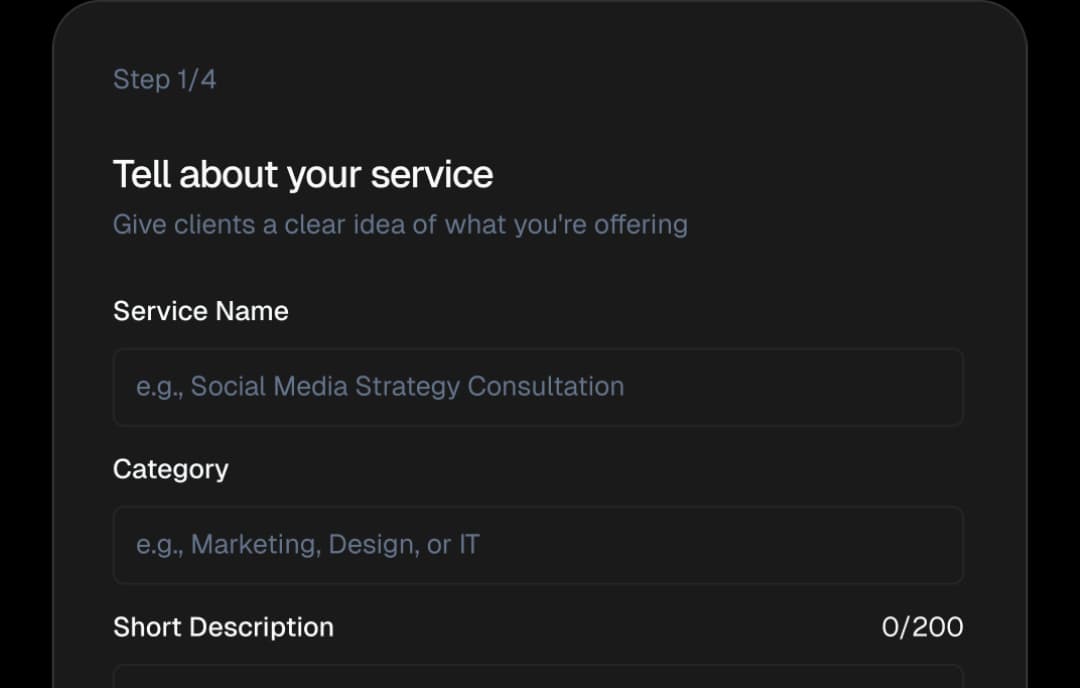This screenshot has height=688, width=1080.
Task: Click the Tell about your service heading
Action: pyautogui.click(x=303, y=174)
